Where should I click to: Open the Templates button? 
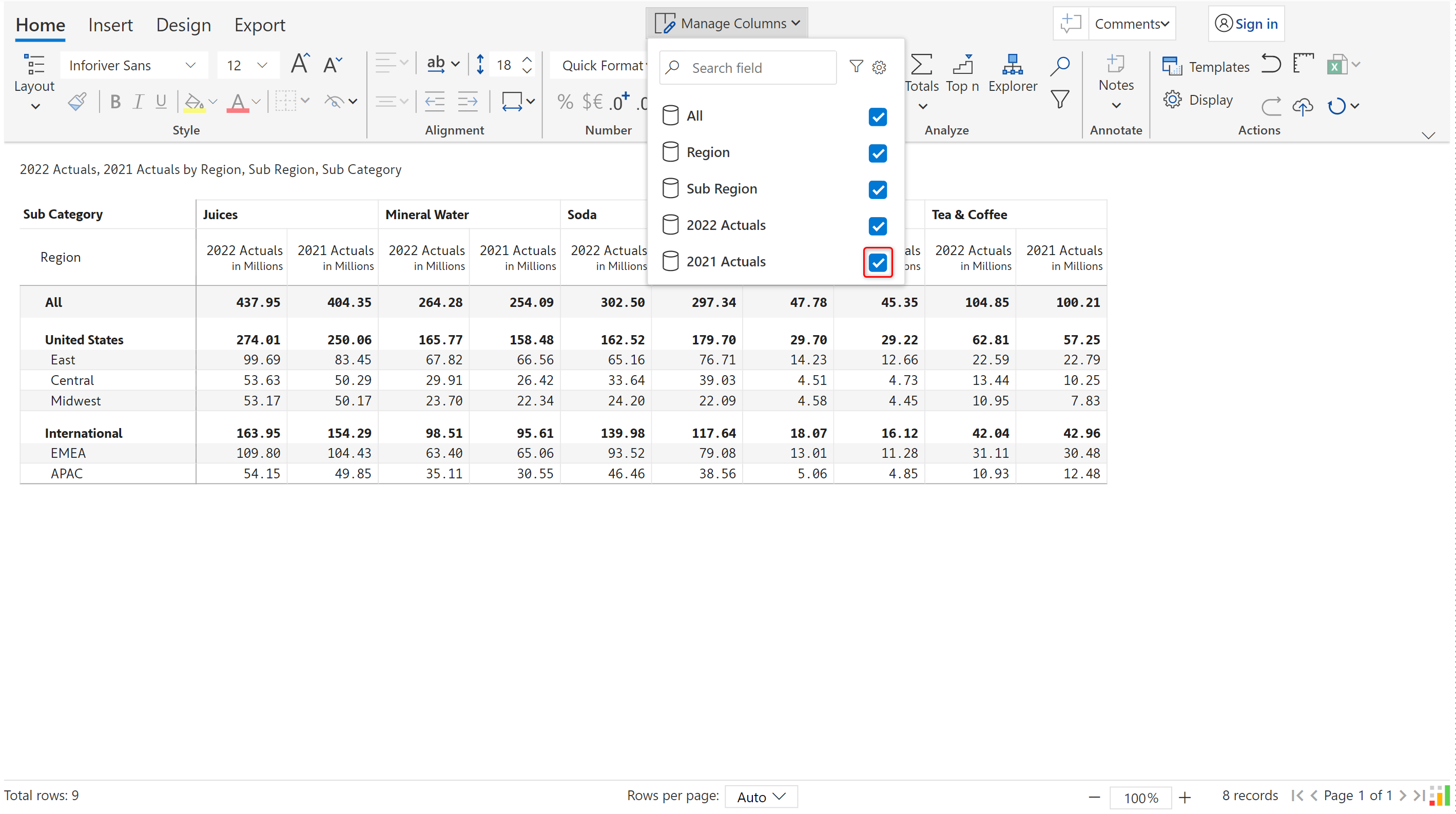(x=1206, y=67)
